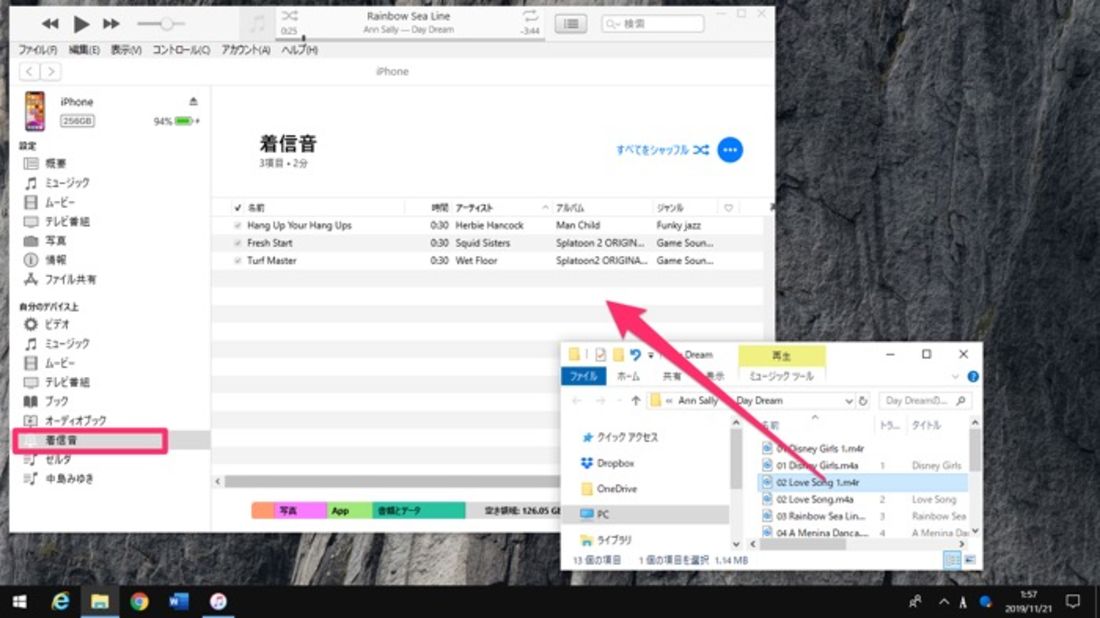Open the ミュージック ツール tab in Explorer

pyautogui.click(x=781, y=377)
